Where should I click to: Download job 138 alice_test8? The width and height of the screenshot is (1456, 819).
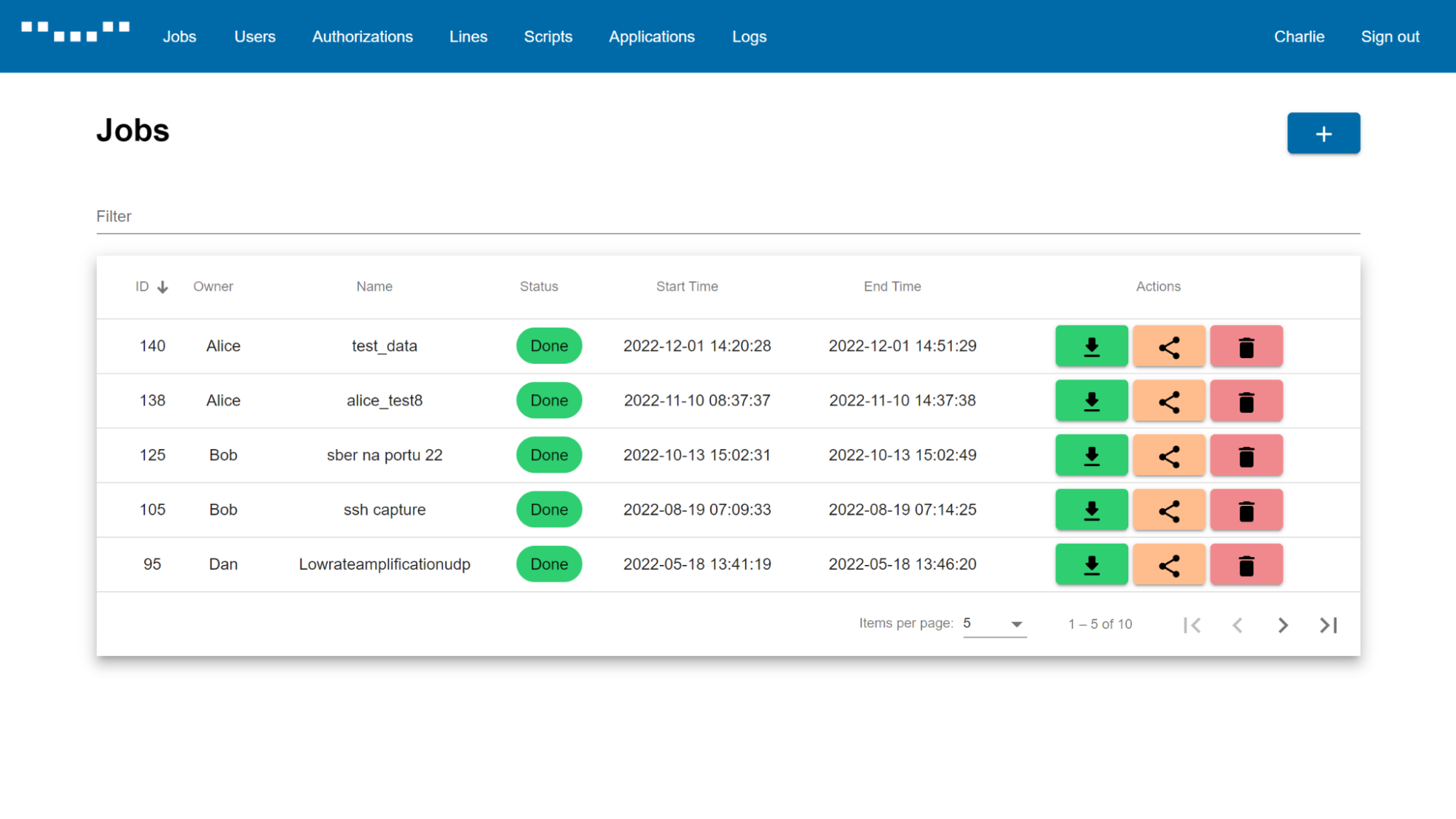[x=1091, y=400]
